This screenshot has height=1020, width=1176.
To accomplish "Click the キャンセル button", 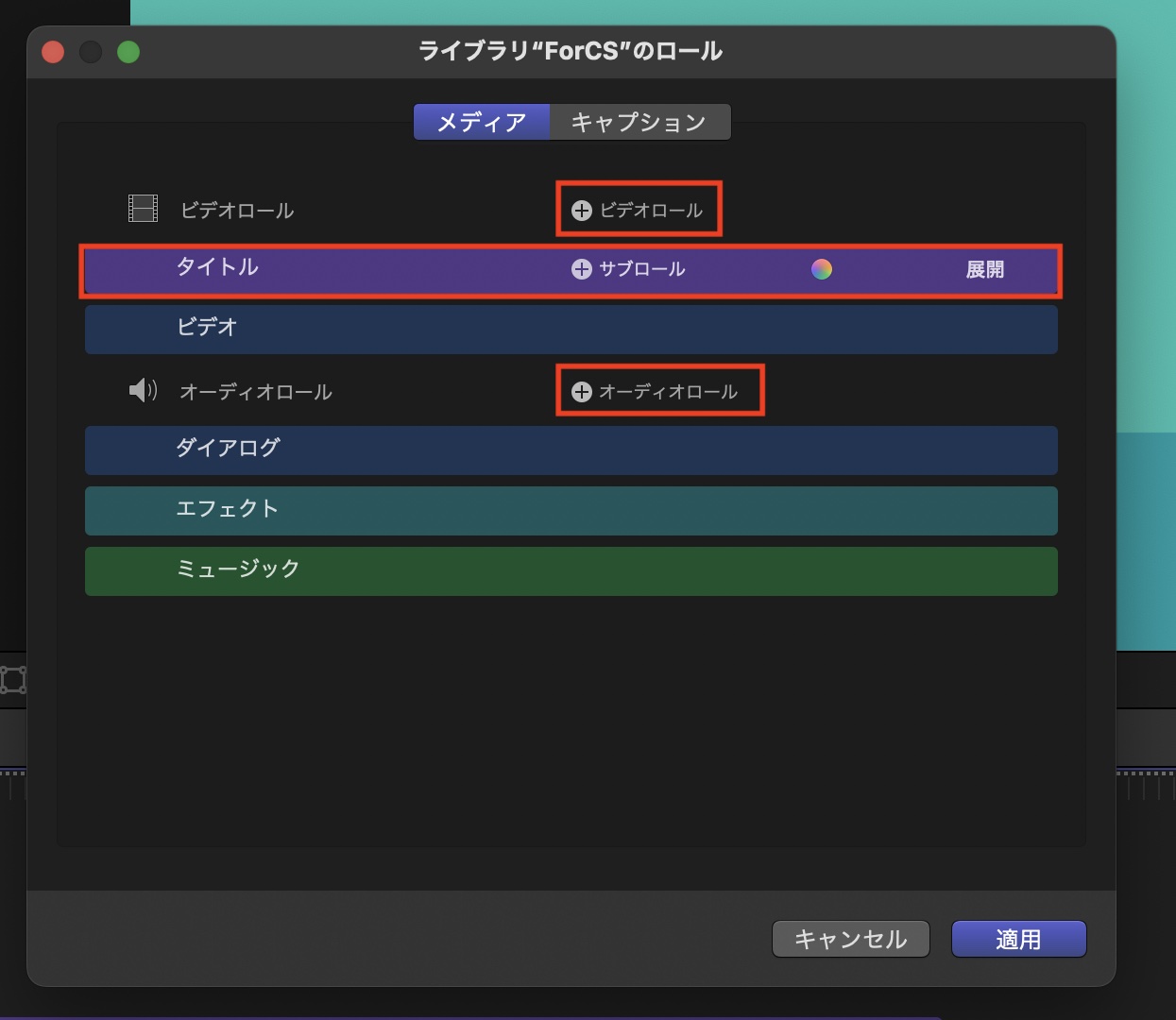I will click(851, 939).
